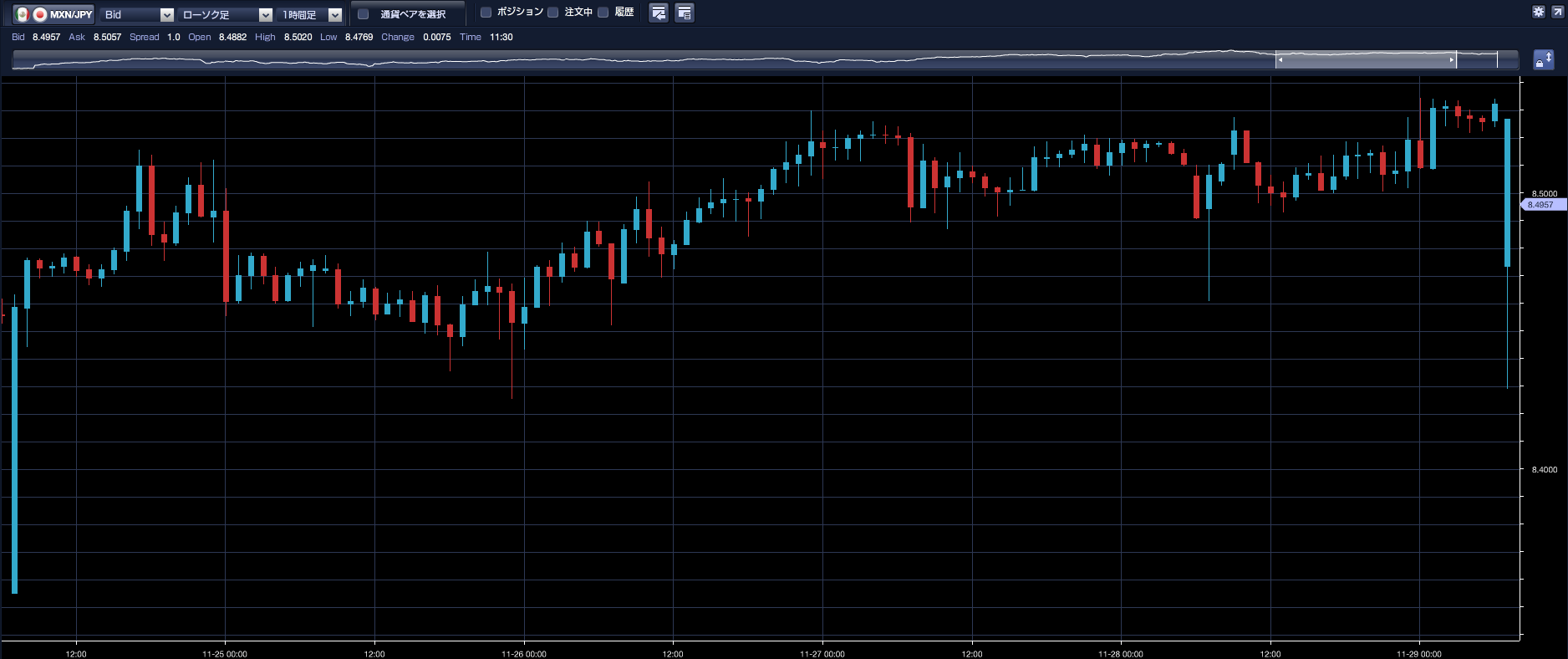Click the Mexico flag icon of the currency pair
This screenshot has width=1568, height=659.
click(x=23, y=14)
